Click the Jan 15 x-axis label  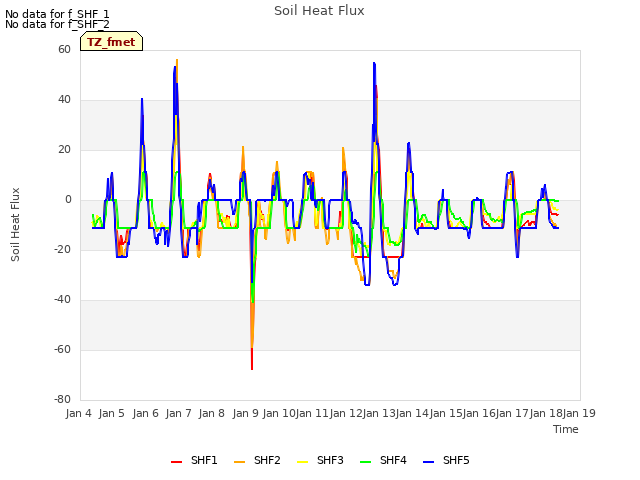446,413
